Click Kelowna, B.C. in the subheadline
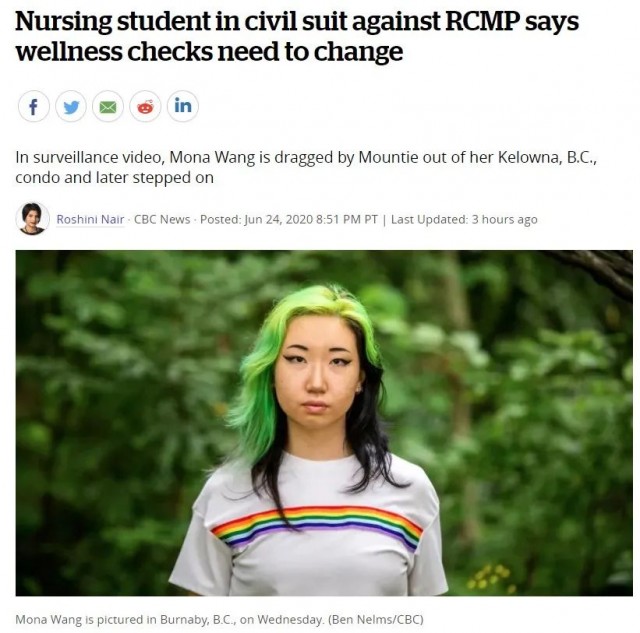This screenshot has width=640, height=633. pyautogui.click(x=547, y=157)
